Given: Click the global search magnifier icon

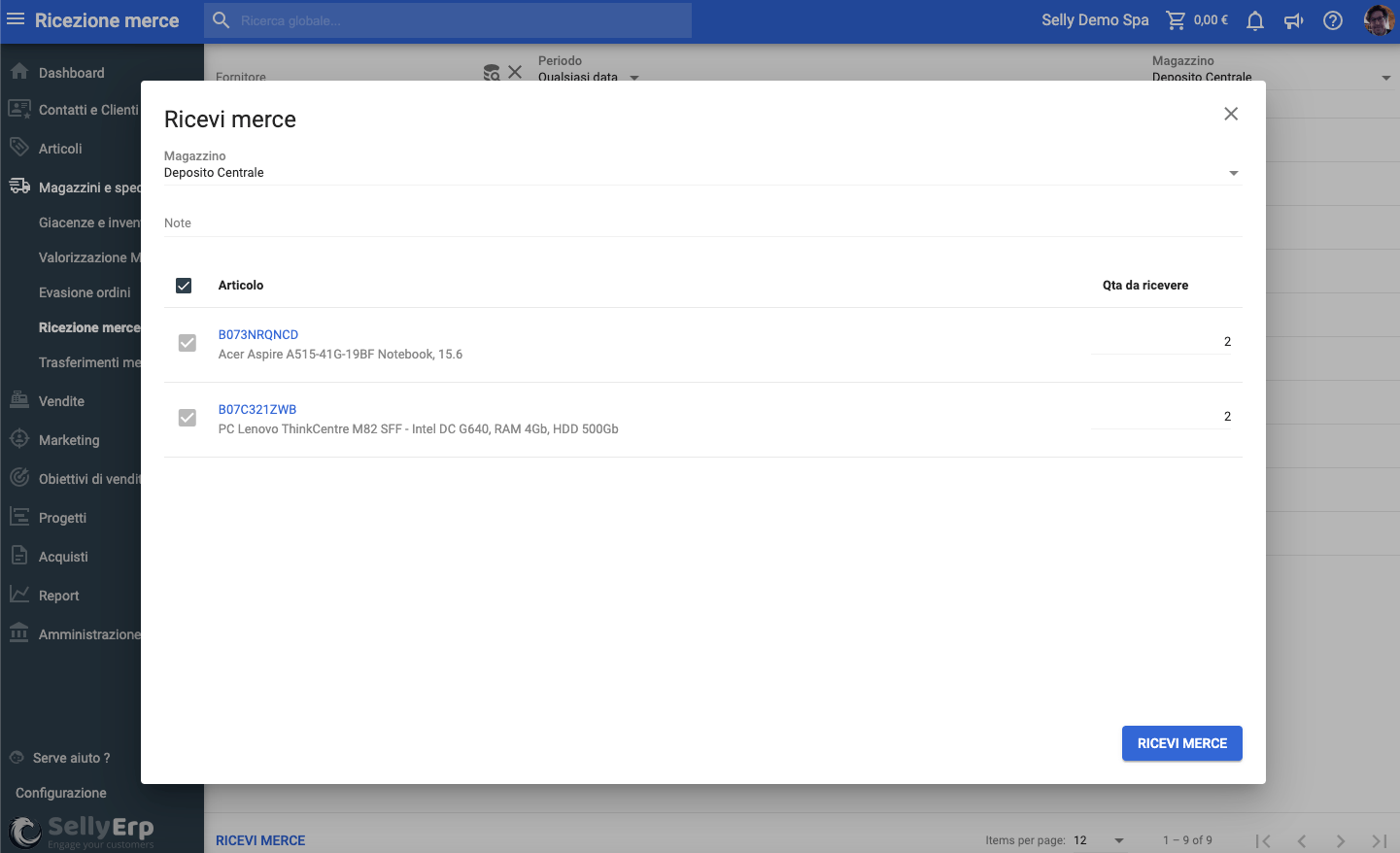Looking at the screenshot, I should coord(222,20).
